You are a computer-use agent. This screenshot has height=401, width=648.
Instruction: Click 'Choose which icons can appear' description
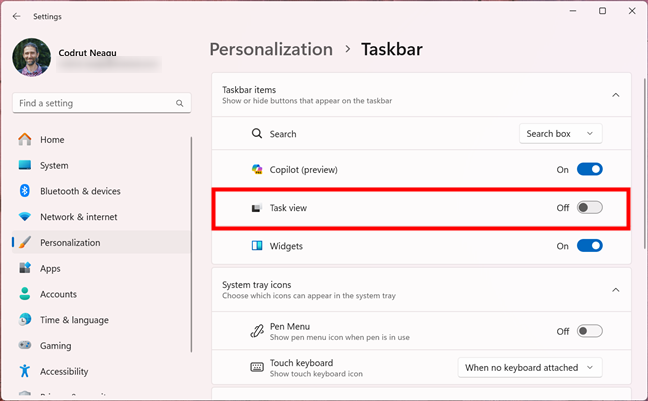pos(309,296)
